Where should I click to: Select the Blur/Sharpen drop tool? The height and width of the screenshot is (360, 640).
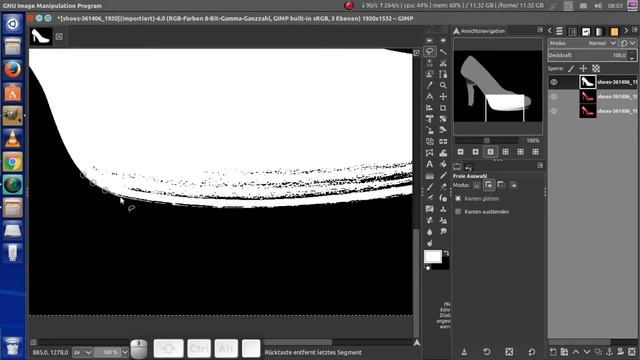pos(429,231)
